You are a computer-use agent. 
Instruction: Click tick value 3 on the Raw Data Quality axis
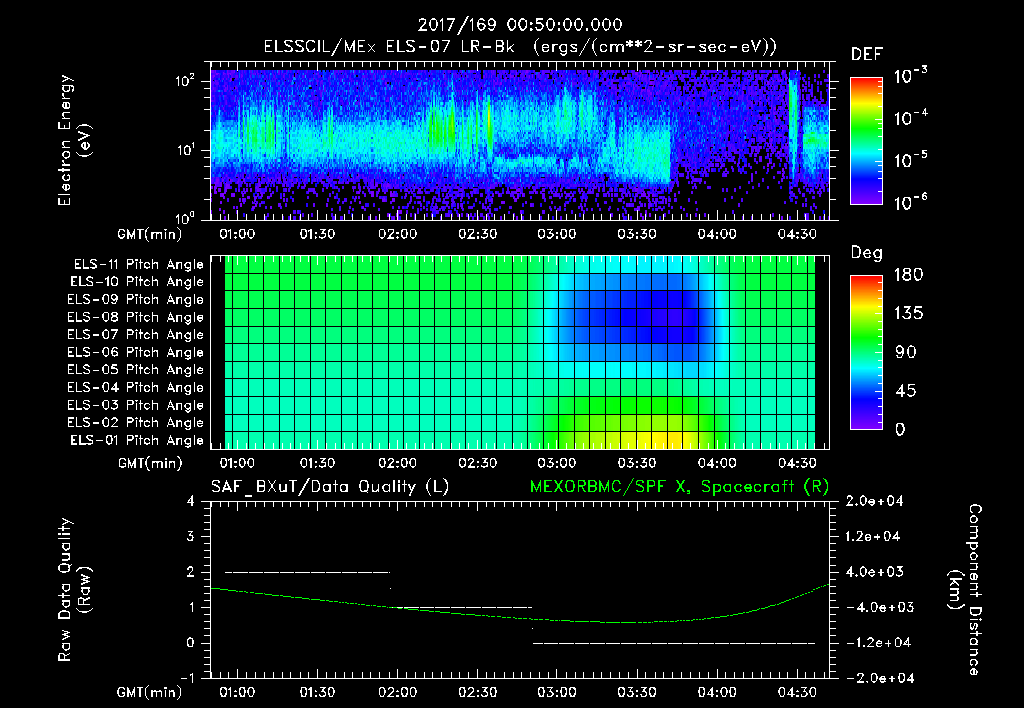point(191,536)
